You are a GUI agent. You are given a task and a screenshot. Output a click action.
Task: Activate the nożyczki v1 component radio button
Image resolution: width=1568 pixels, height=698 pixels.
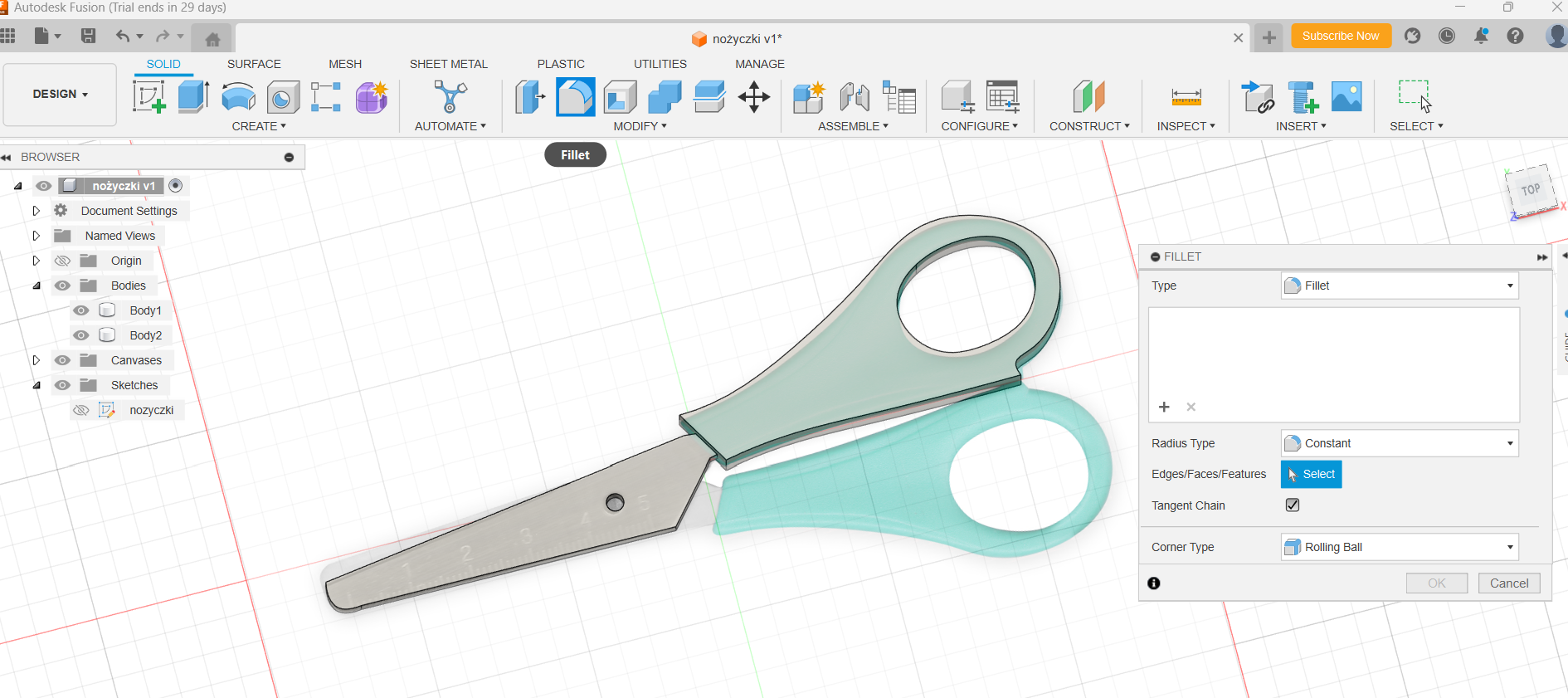pos(175,185)
